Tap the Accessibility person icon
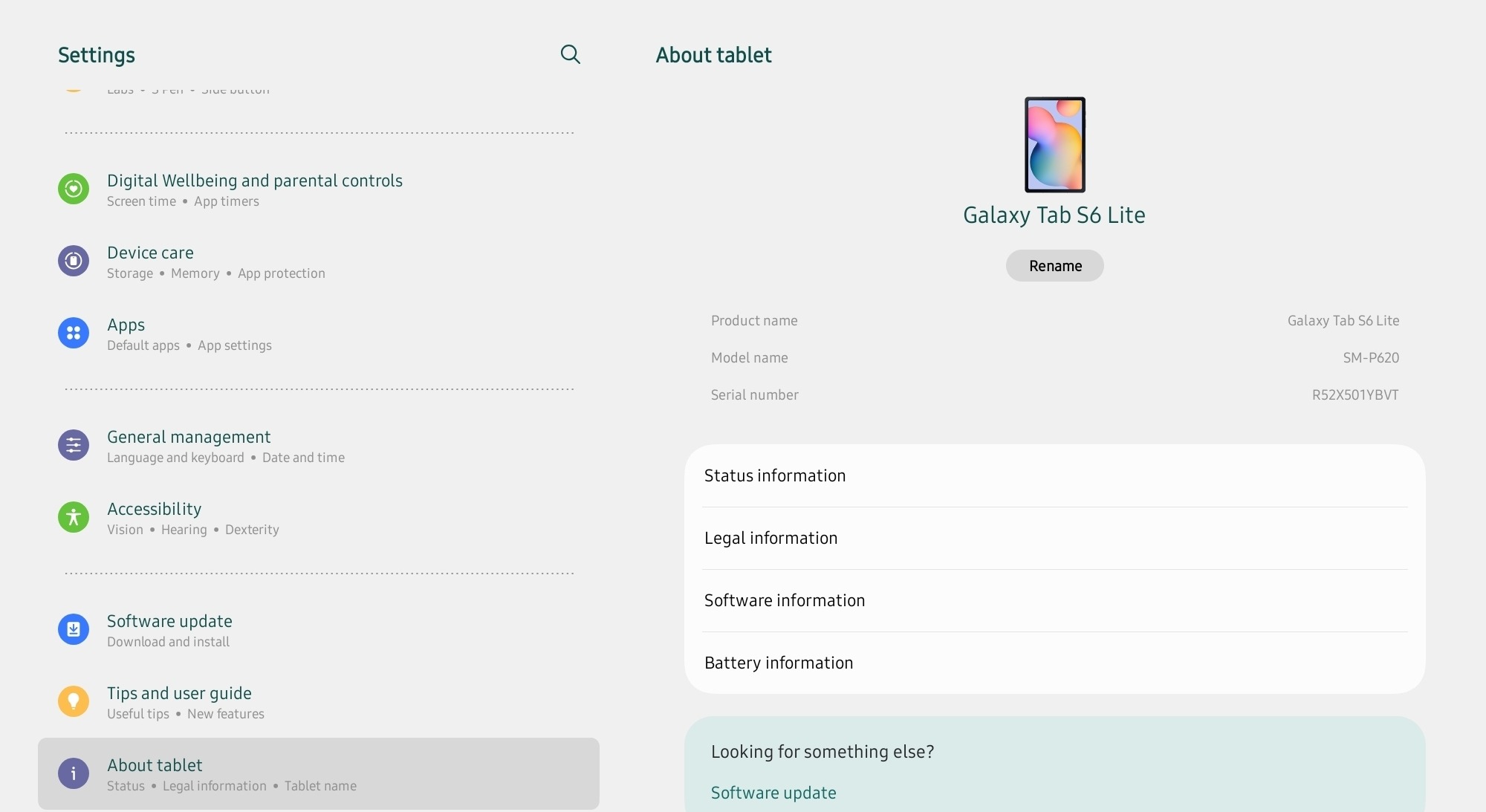 coord(74,517)
